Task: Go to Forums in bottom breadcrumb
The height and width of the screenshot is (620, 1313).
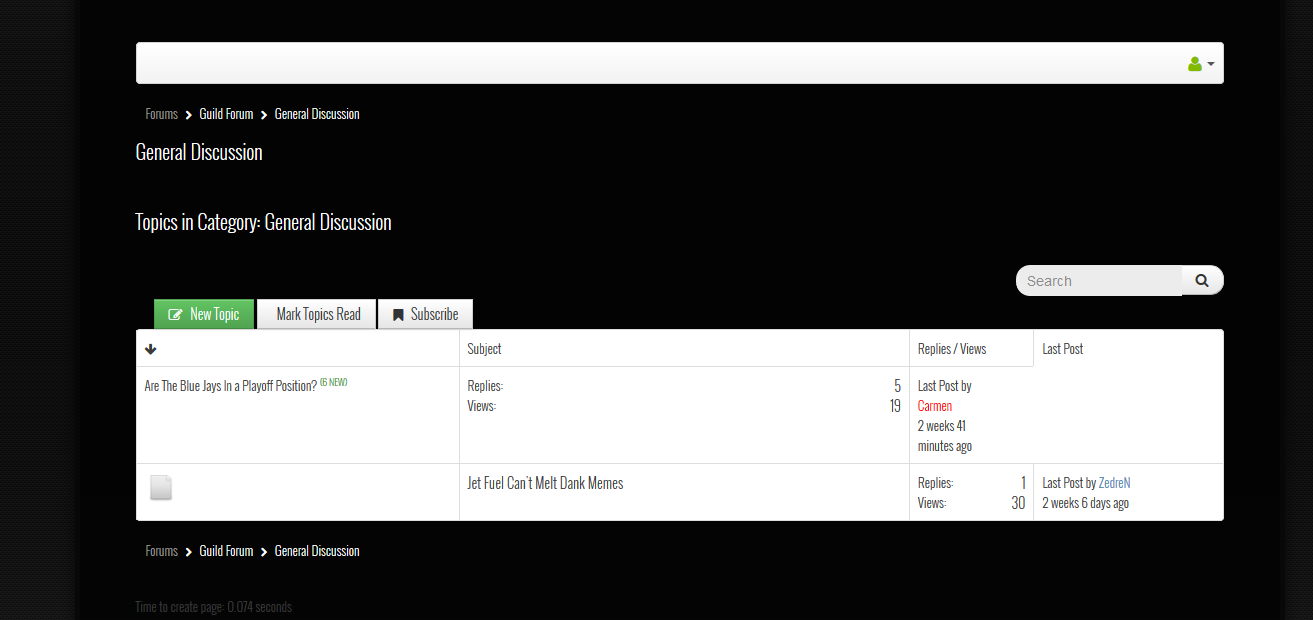Action: click(x=161, y=551)
